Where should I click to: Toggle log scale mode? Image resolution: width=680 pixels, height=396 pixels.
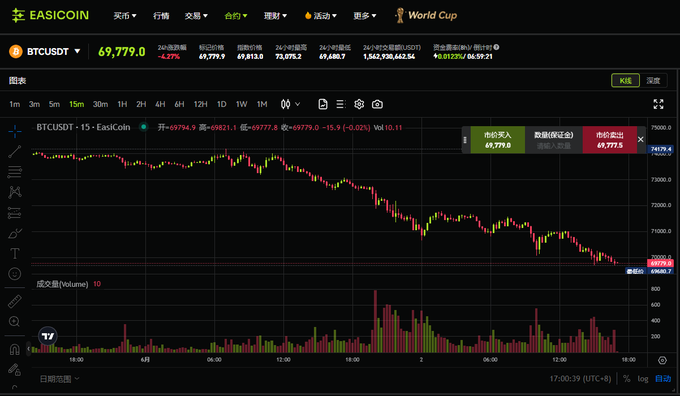click(x=643, y=379)
